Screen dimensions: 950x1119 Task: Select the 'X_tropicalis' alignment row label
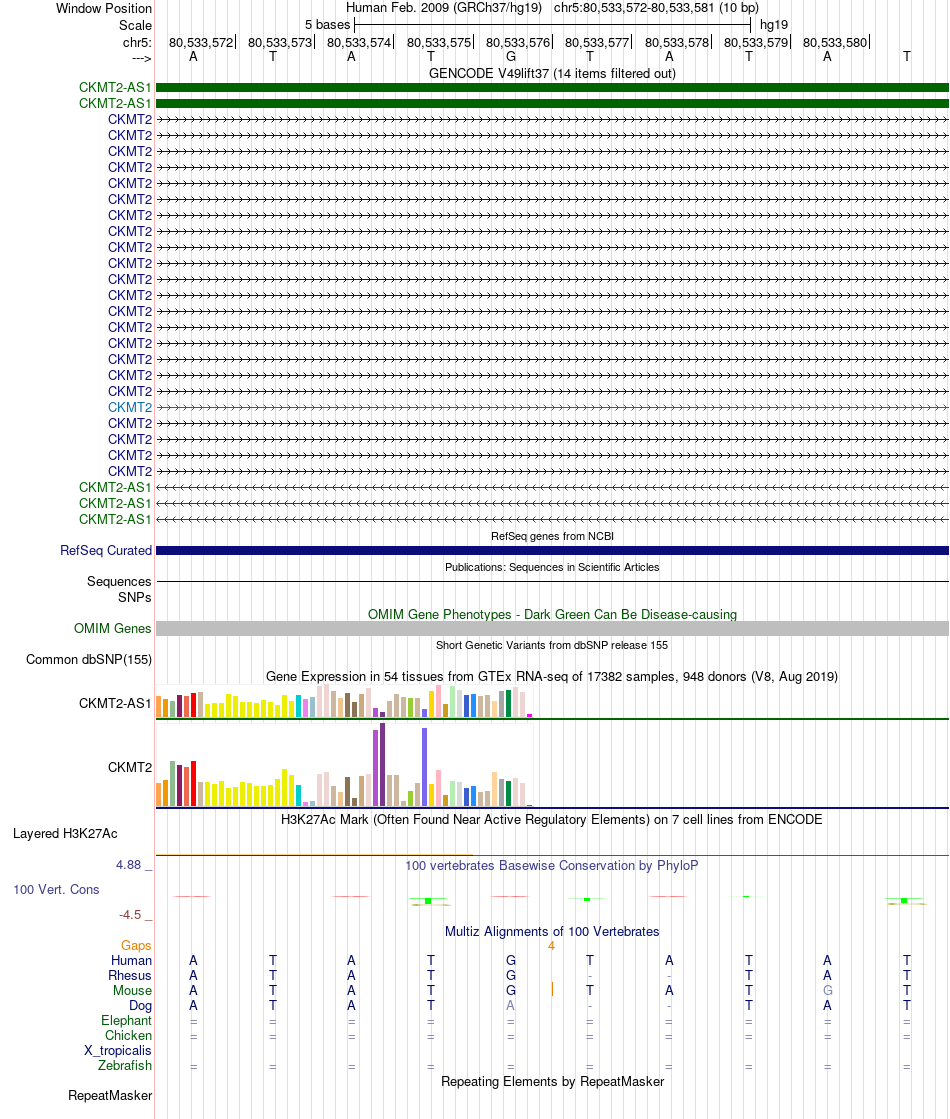point(117,1050)
